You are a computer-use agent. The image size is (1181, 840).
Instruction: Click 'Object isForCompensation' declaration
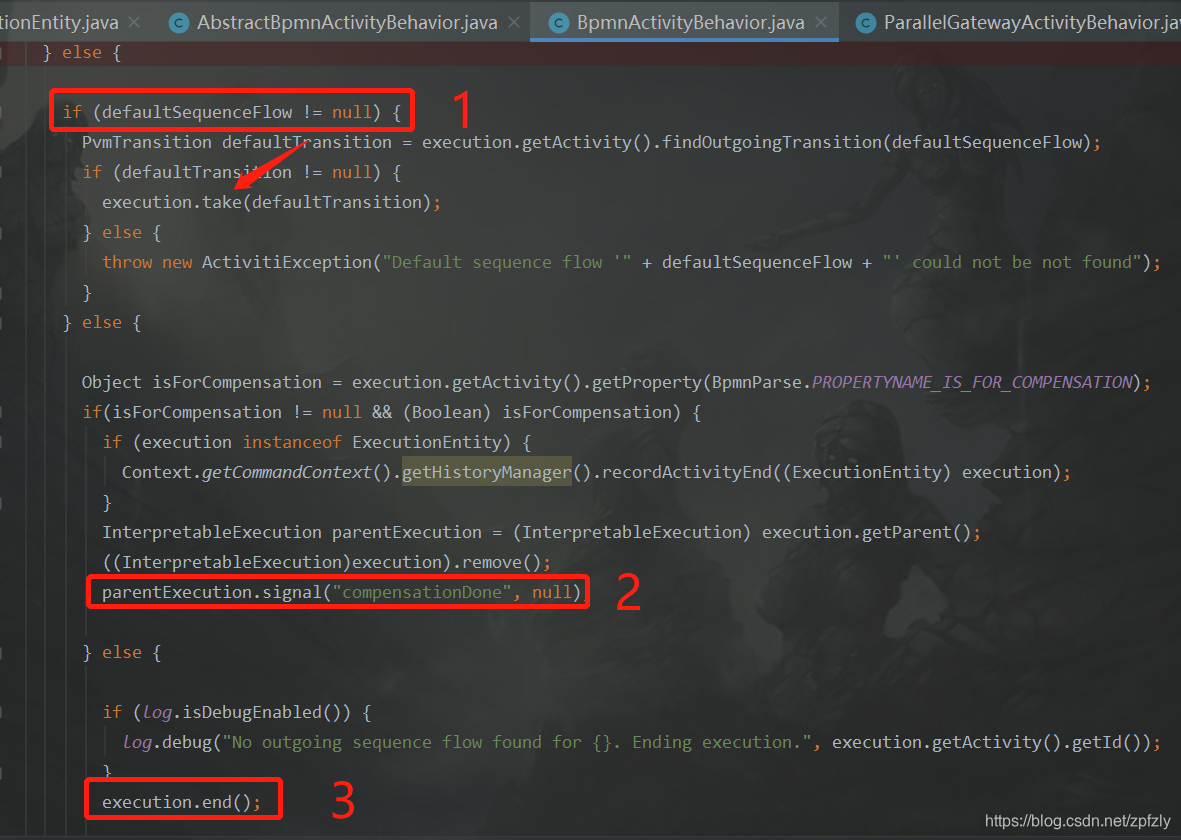coord(201,382)
